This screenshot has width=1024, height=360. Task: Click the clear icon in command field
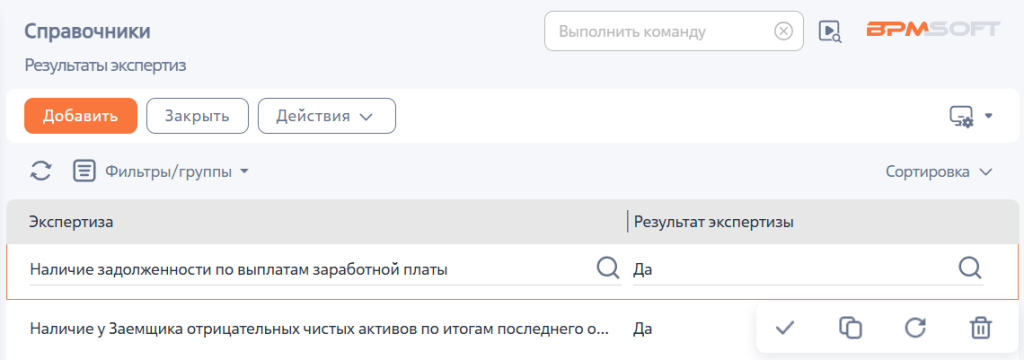[783, 31]
